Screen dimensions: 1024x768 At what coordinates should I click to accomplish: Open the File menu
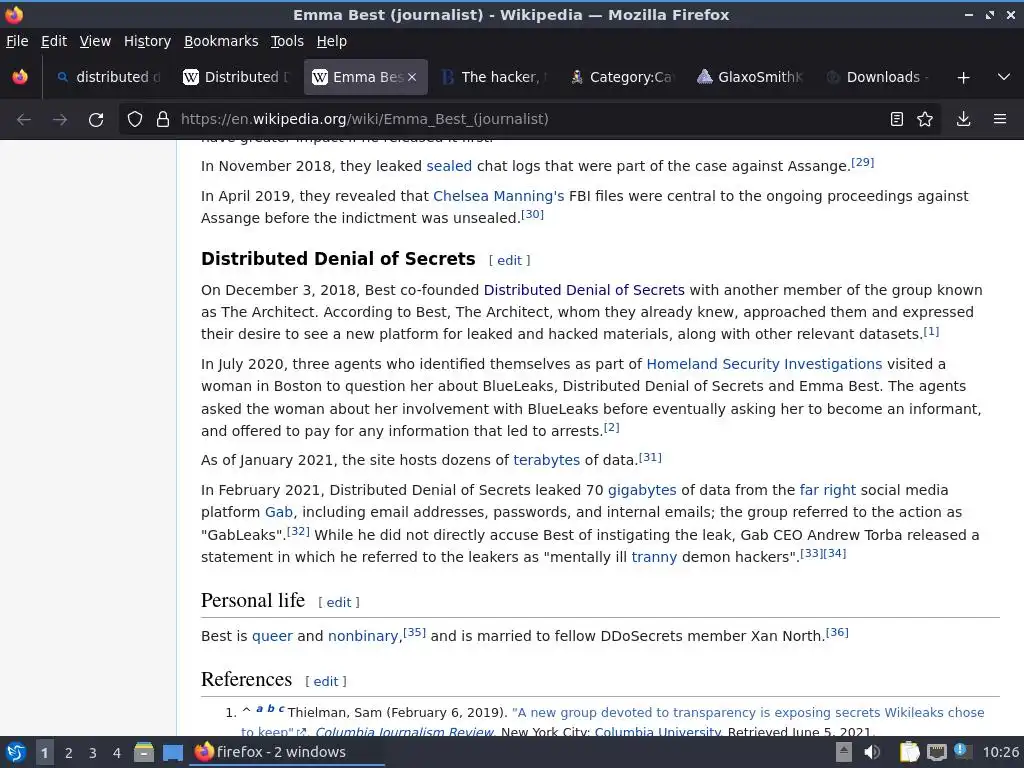17,41
